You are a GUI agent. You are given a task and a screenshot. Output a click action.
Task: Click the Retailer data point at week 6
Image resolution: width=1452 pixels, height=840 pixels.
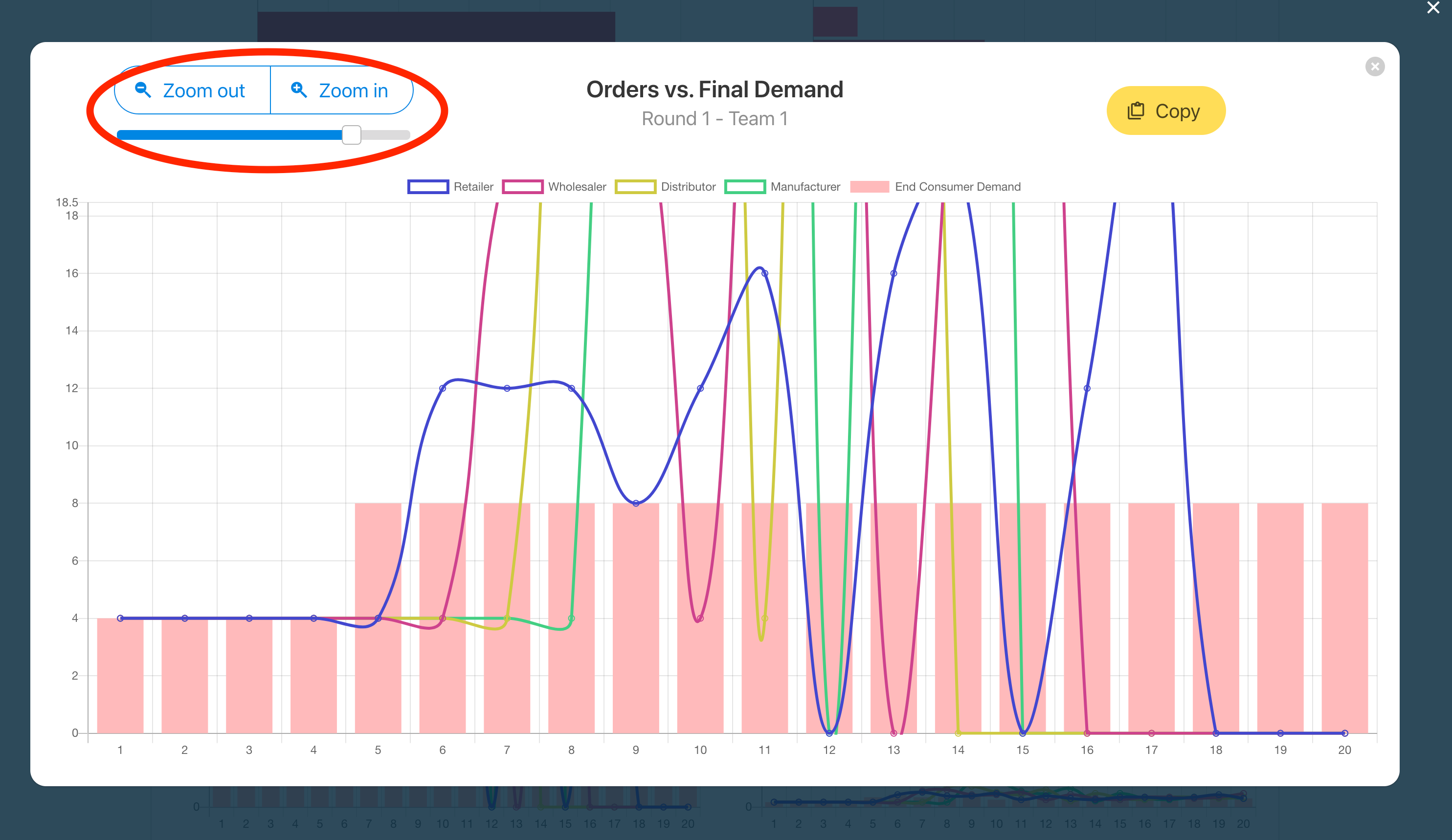tap(443, 388)
